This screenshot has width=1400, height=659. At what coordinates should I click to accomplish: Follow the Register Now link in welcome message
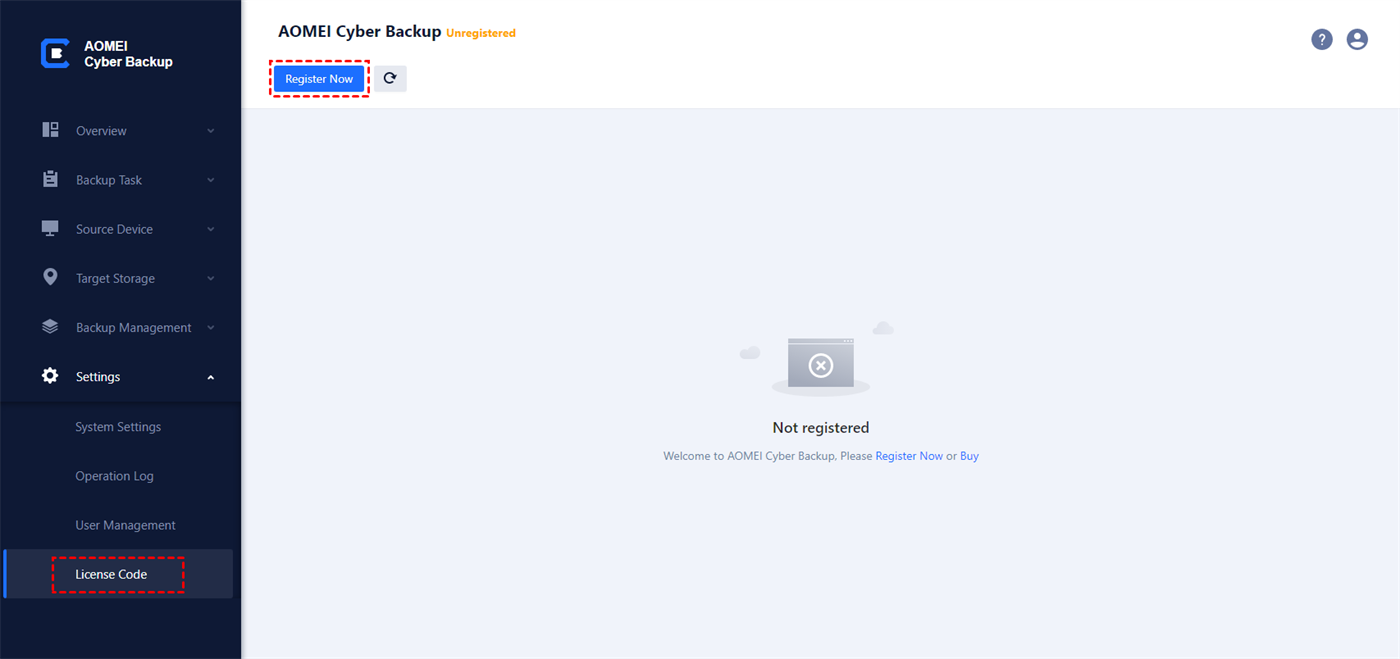pos(909,456)
